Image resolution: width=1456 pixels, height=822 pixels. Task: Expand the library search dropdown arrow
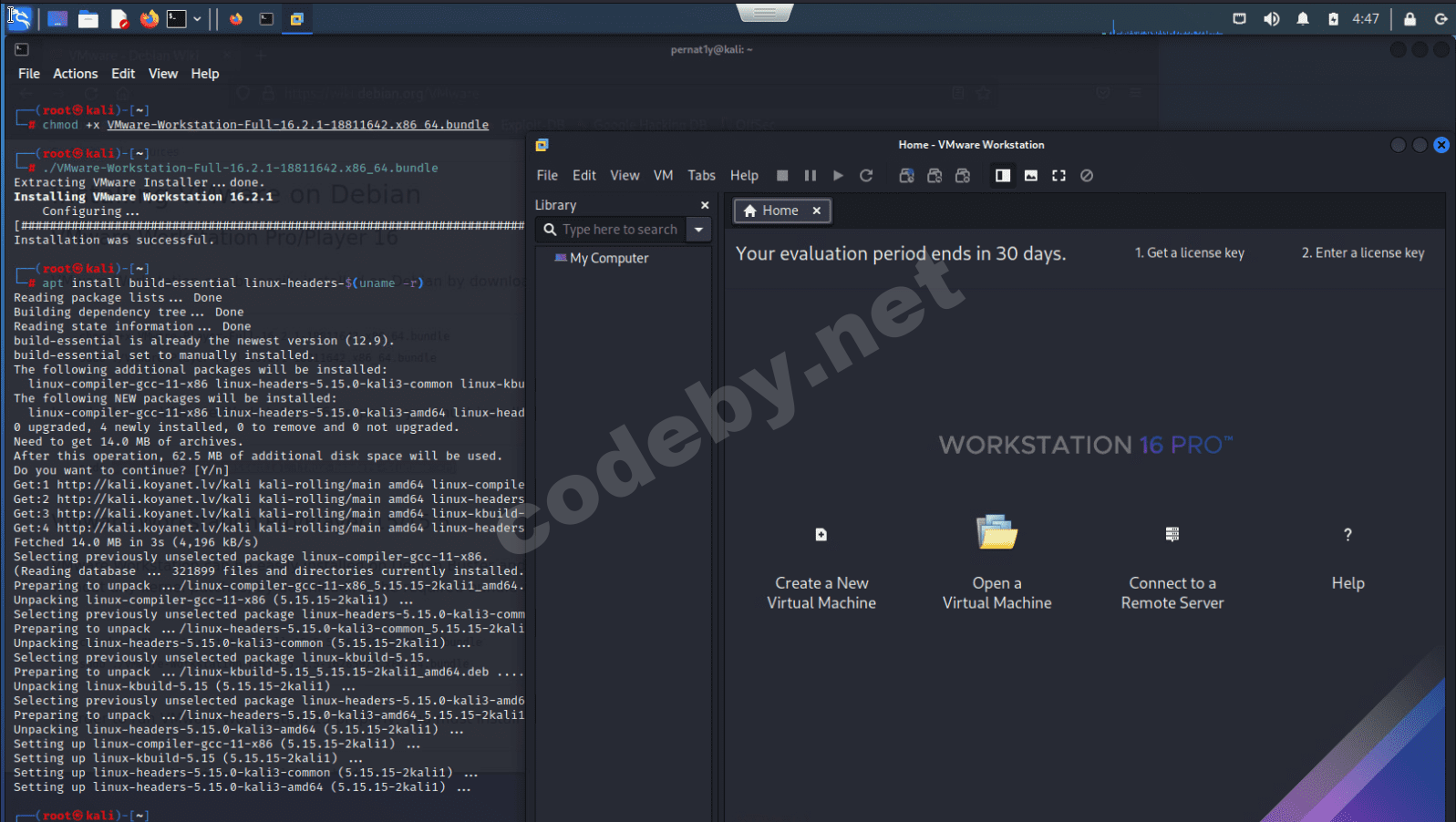pos(699,230)
